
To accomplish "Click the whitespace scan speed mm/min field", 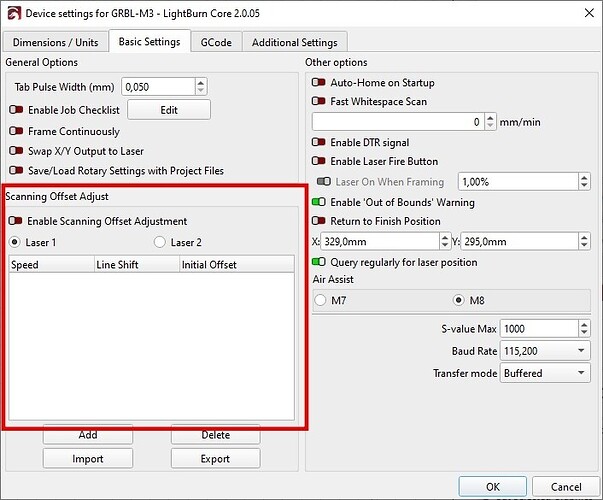I will [x=398, y=122].
